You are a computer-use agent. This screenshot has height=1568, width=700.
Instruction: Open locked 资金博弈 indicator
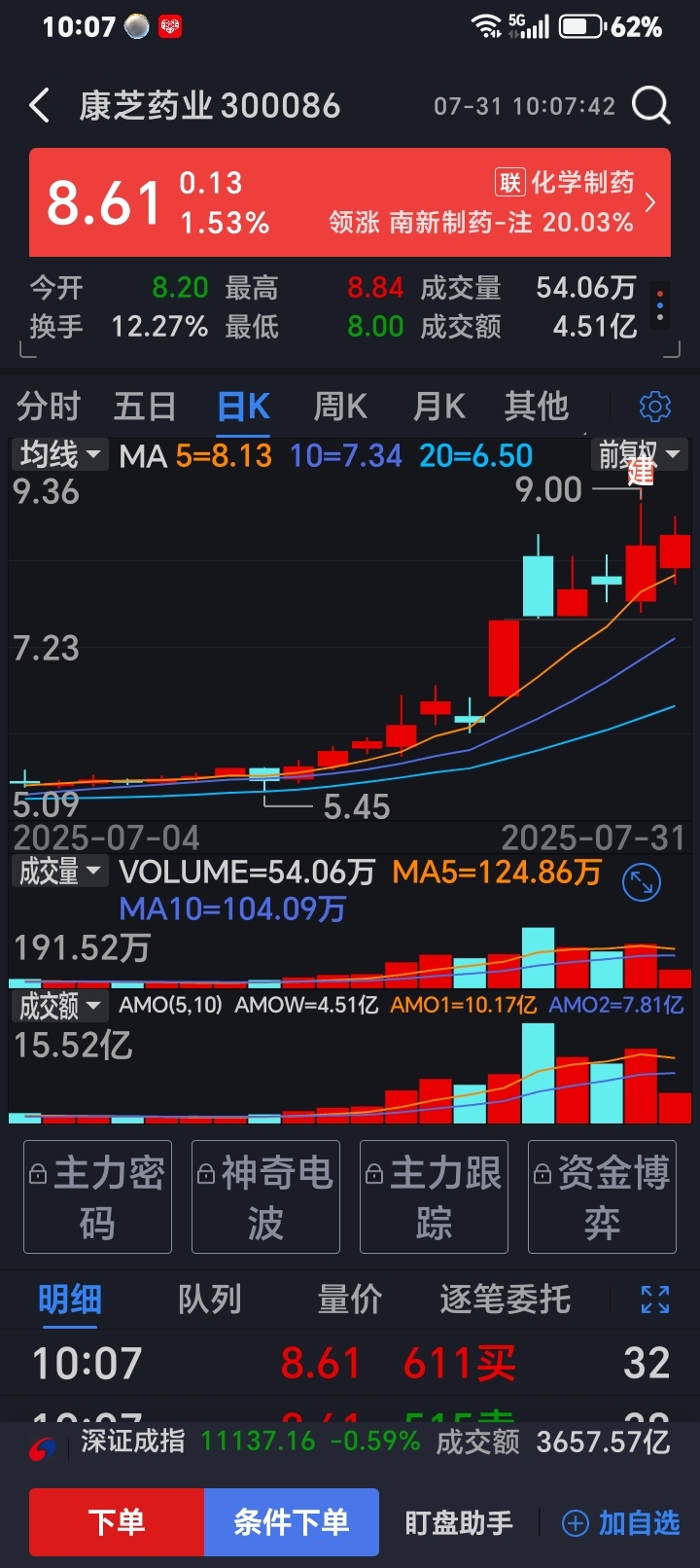602,1197
